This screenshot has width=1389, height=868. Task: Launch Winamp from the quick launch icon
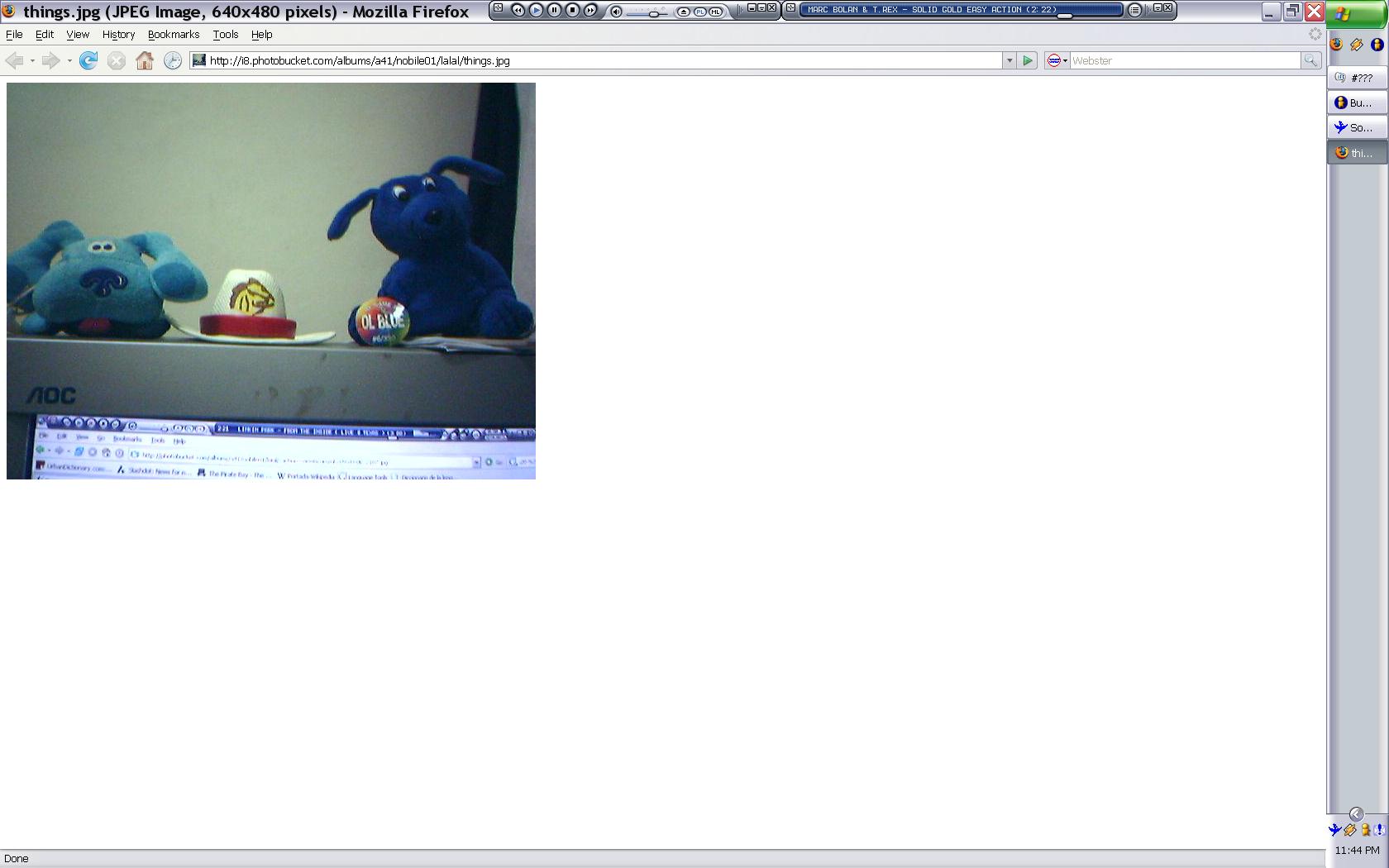pos(1357,45)
